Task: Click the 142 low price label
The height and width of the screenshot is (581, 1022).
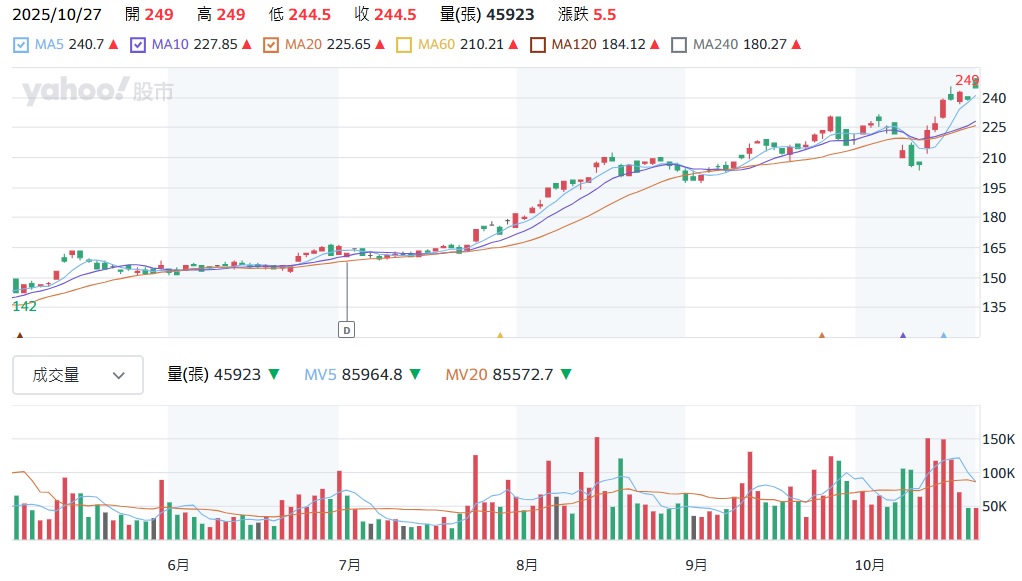Action: [x=24, y=306]
